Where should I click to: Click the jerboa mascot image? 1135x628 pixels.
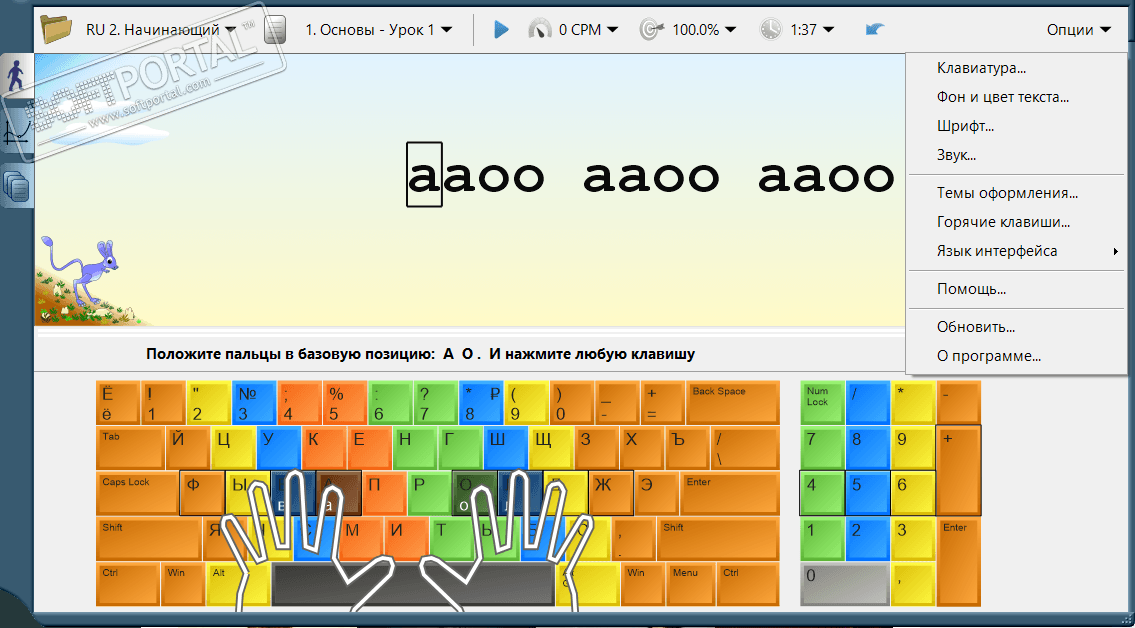point(78,271)
